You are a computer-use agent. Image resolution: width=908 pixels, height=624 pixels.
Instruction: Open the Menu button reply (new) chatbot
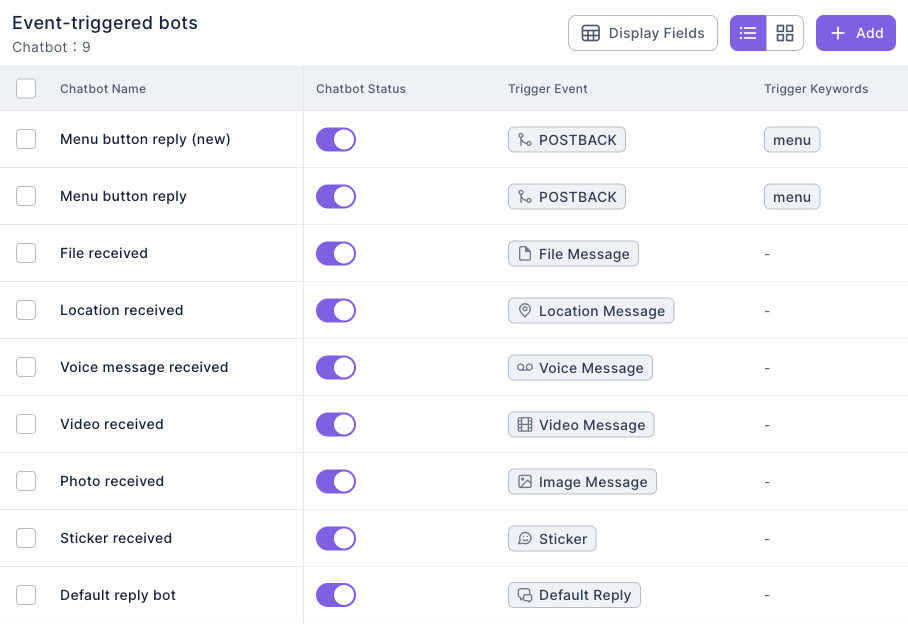coord(145,140)
